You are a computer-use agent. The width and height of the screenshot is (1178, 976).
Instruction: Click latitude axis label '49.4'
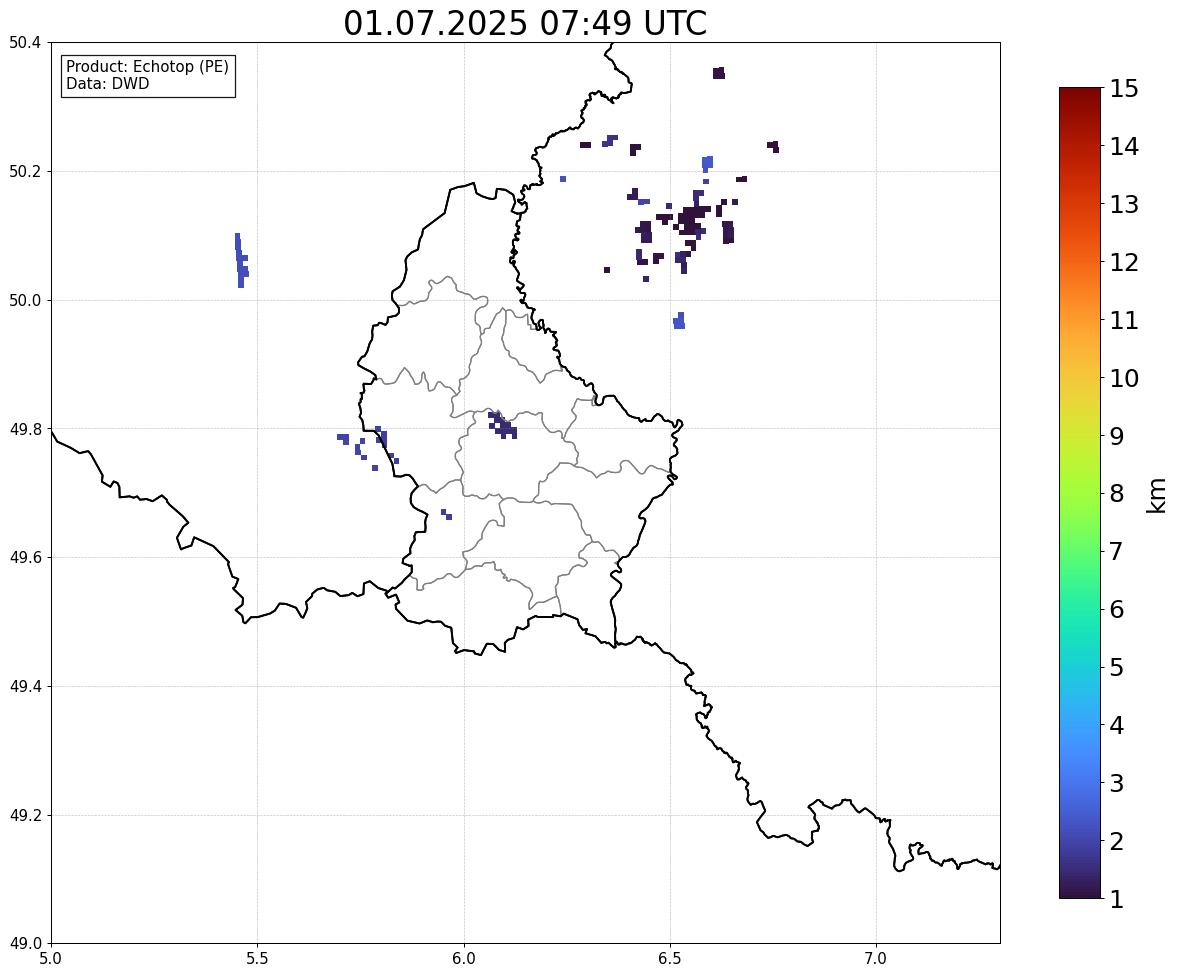click(x=25, y=686)
